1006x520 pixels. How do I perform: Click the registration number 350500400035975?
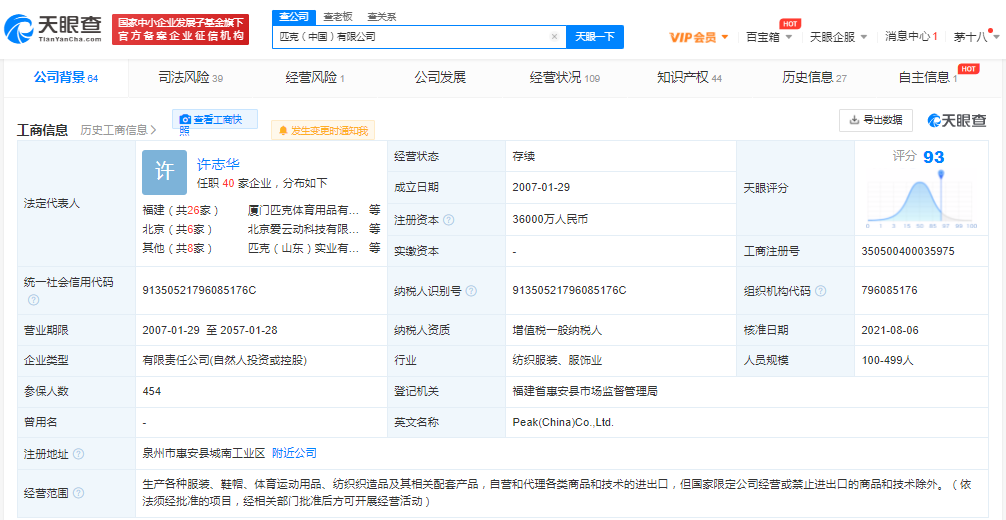click(x=908, y=251)
